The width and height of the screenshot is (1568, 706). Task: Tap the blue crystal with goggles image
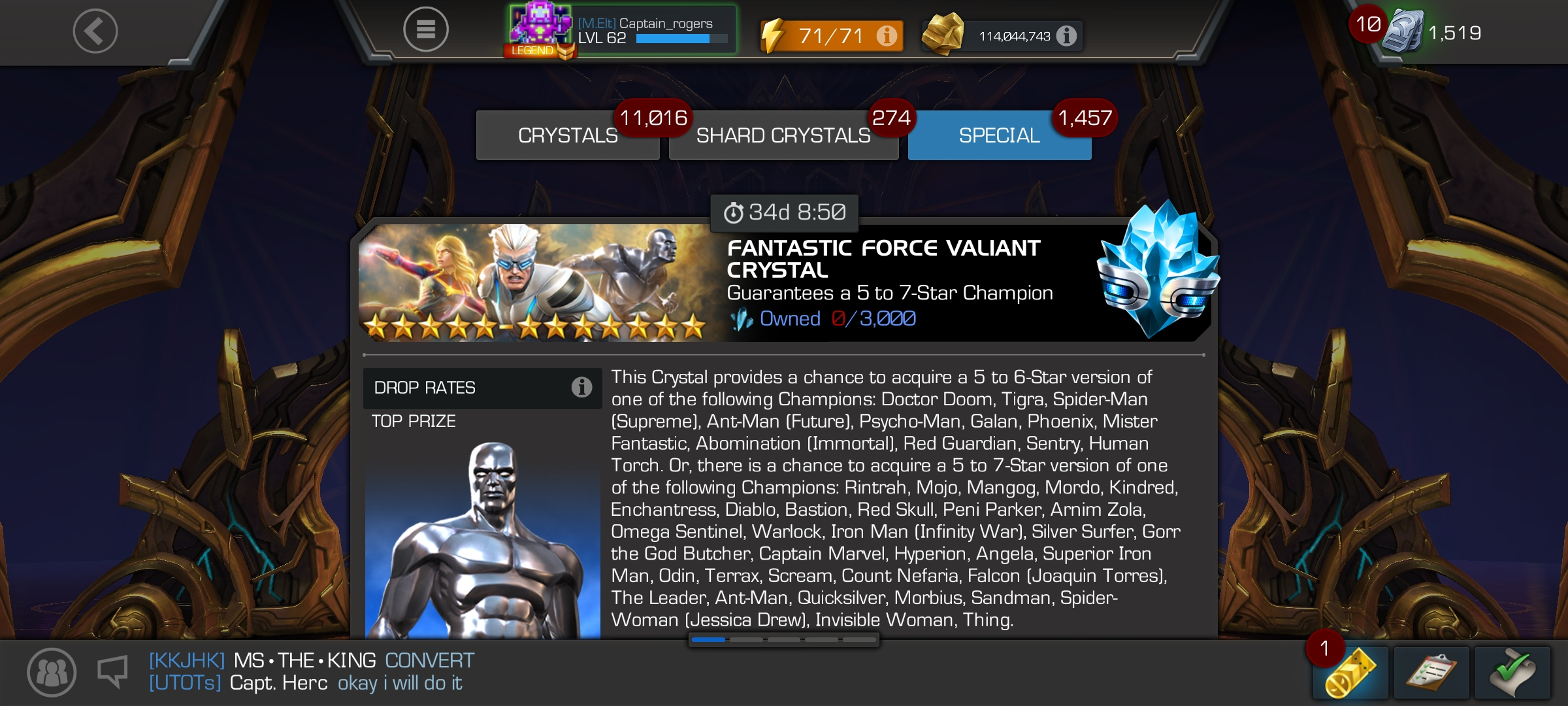tap(1158, 269)
